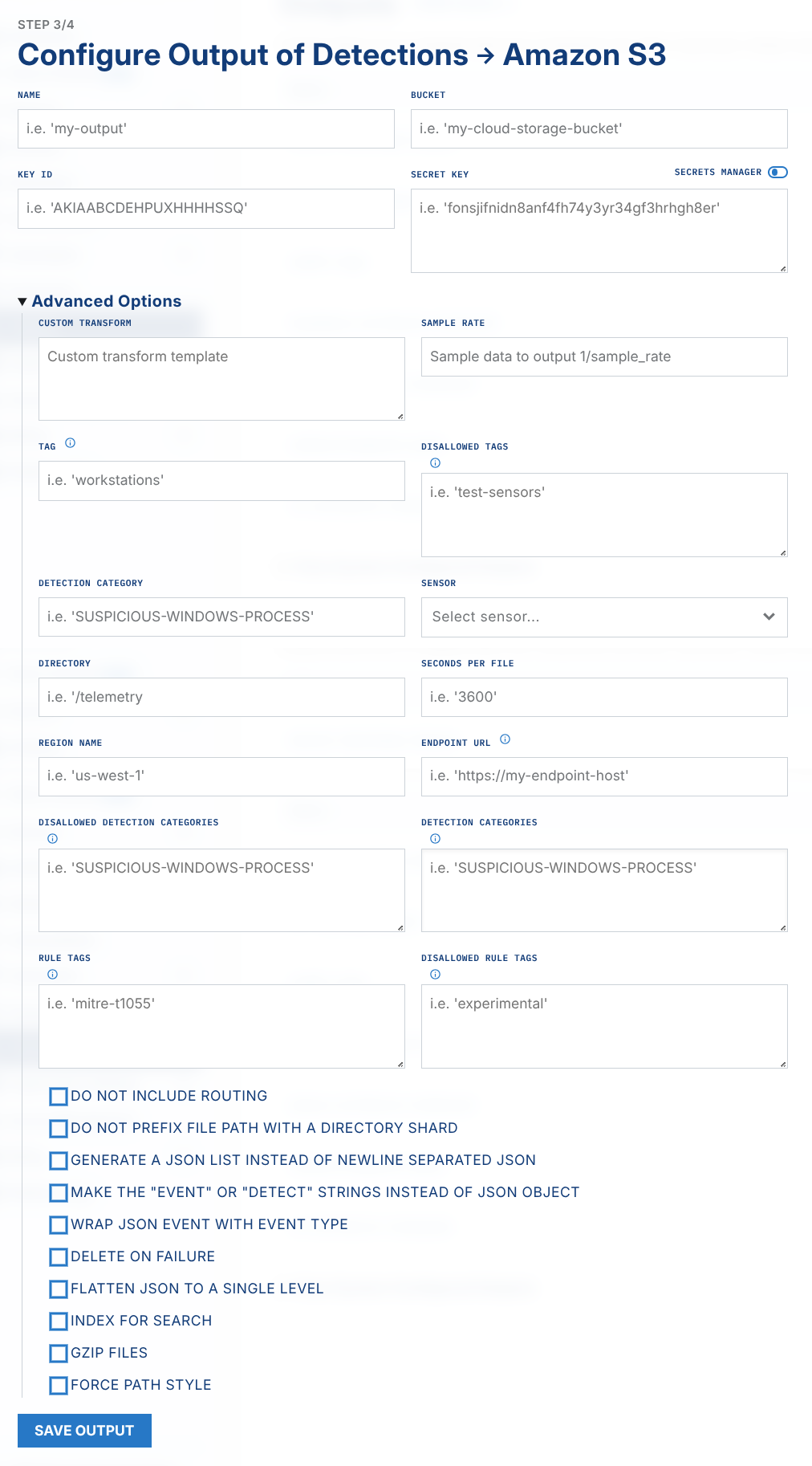Enable the Force Path Style option
The width and height of the screenshot is (812, 1466).
(x=59, y=1386)
